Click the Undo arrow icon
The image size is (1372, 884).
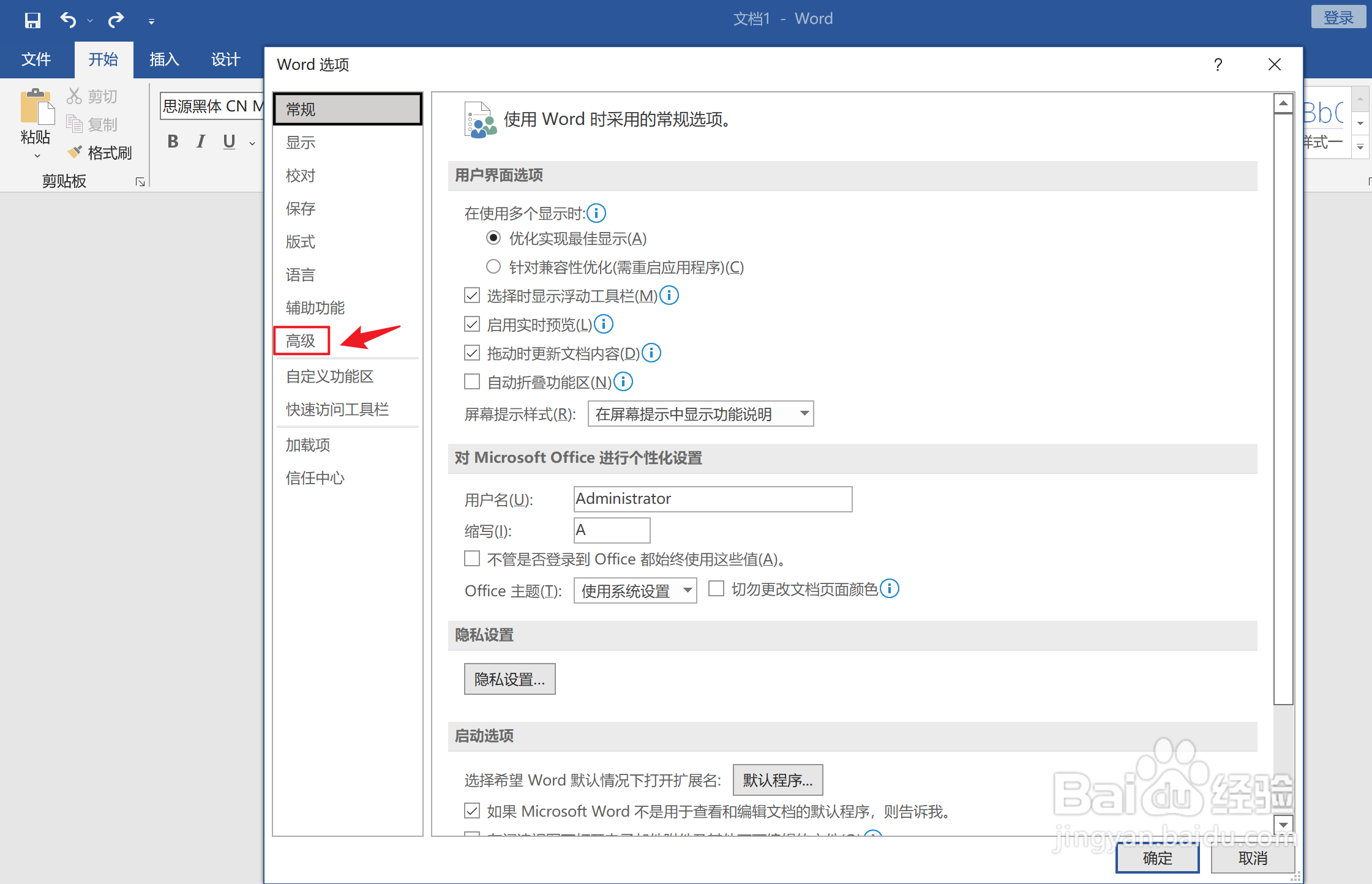coord(68,20)
